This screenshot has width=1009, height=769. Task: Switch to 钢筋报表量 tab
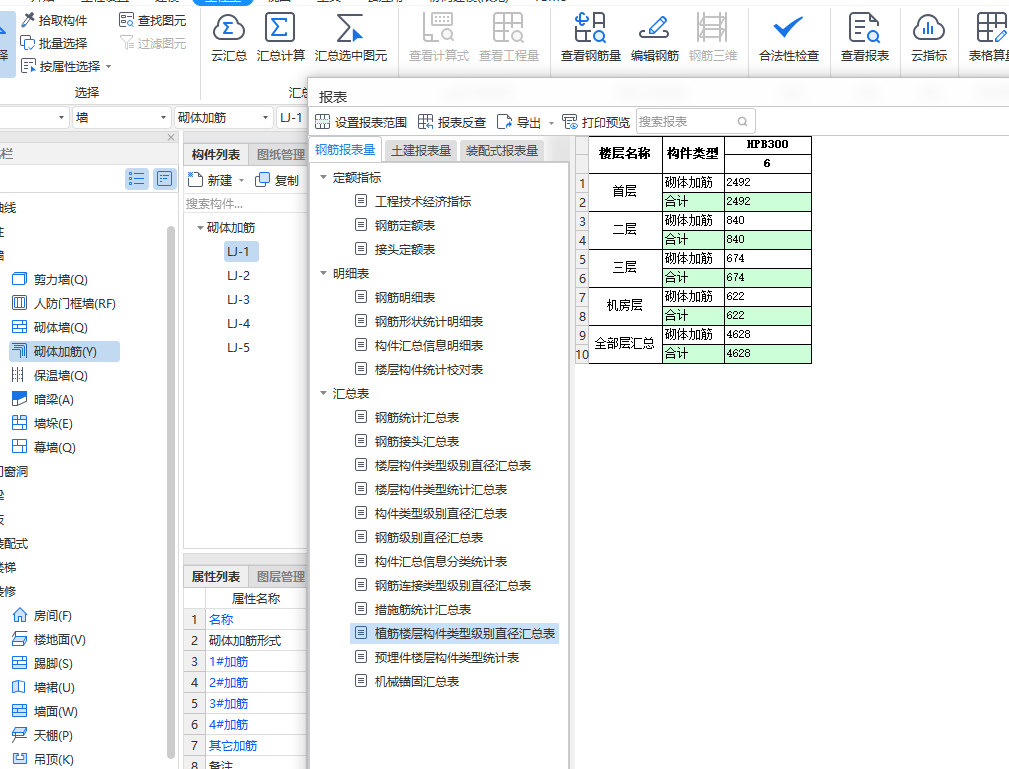346,150
